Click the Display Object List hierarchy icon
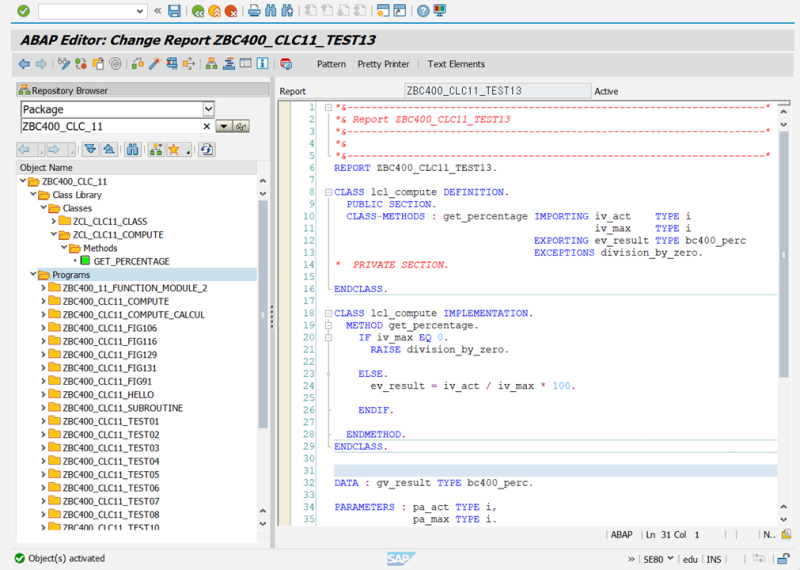The height and width of the screenshot is (570, 800). (211, 64)
